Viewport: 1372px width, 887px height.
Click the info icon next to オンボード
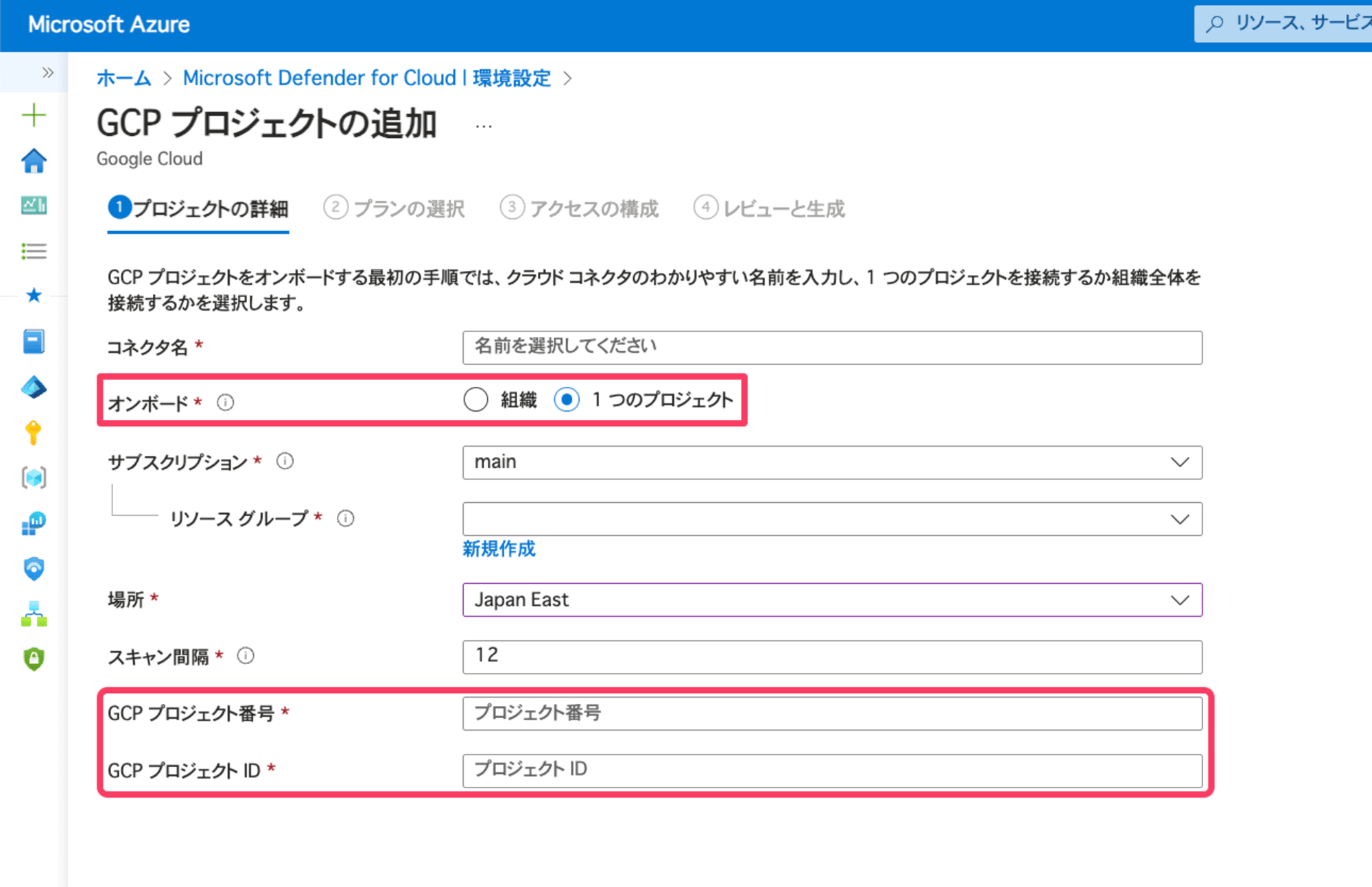tap(226, 403)
